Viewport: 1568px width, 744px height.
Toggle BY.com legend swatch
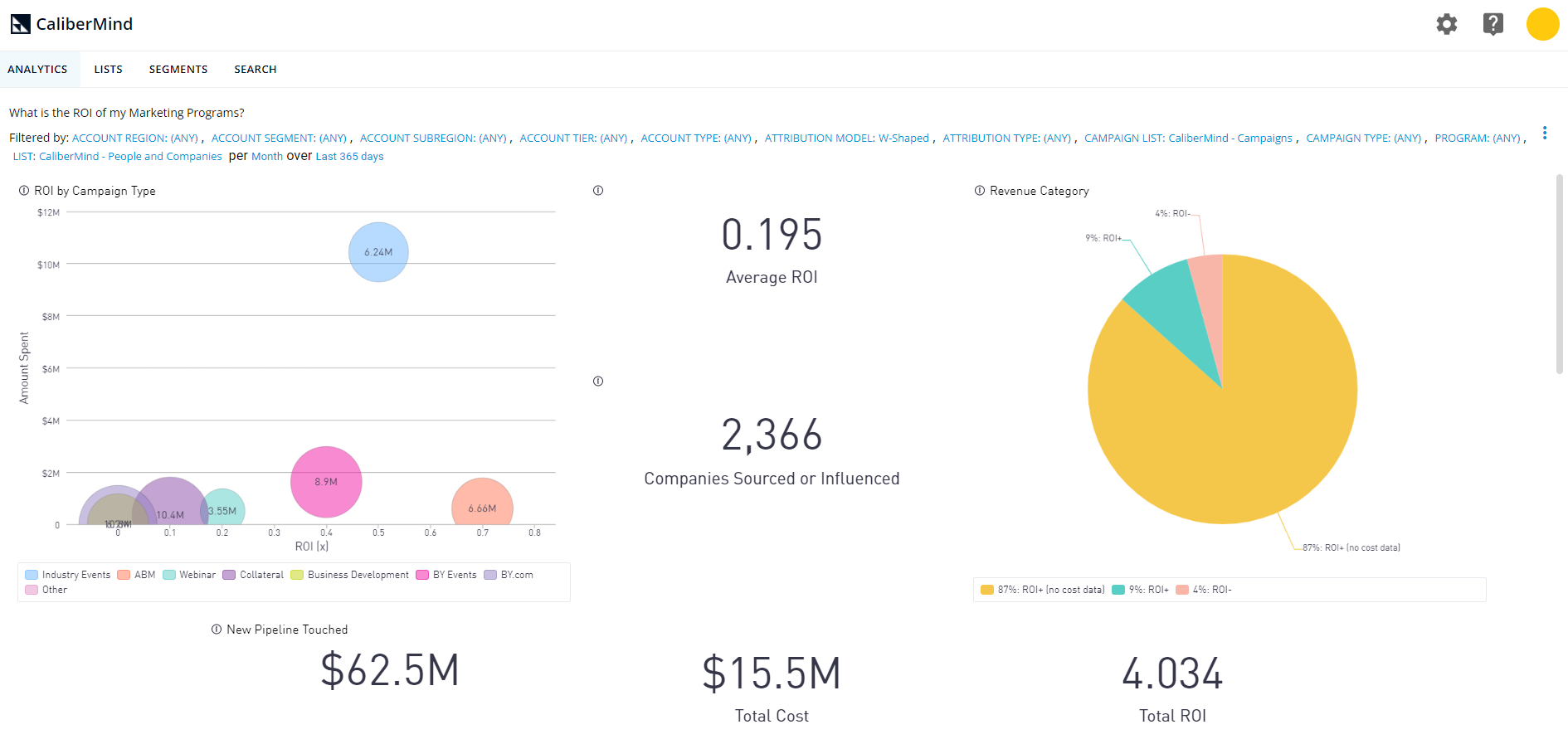coord(490,575)
